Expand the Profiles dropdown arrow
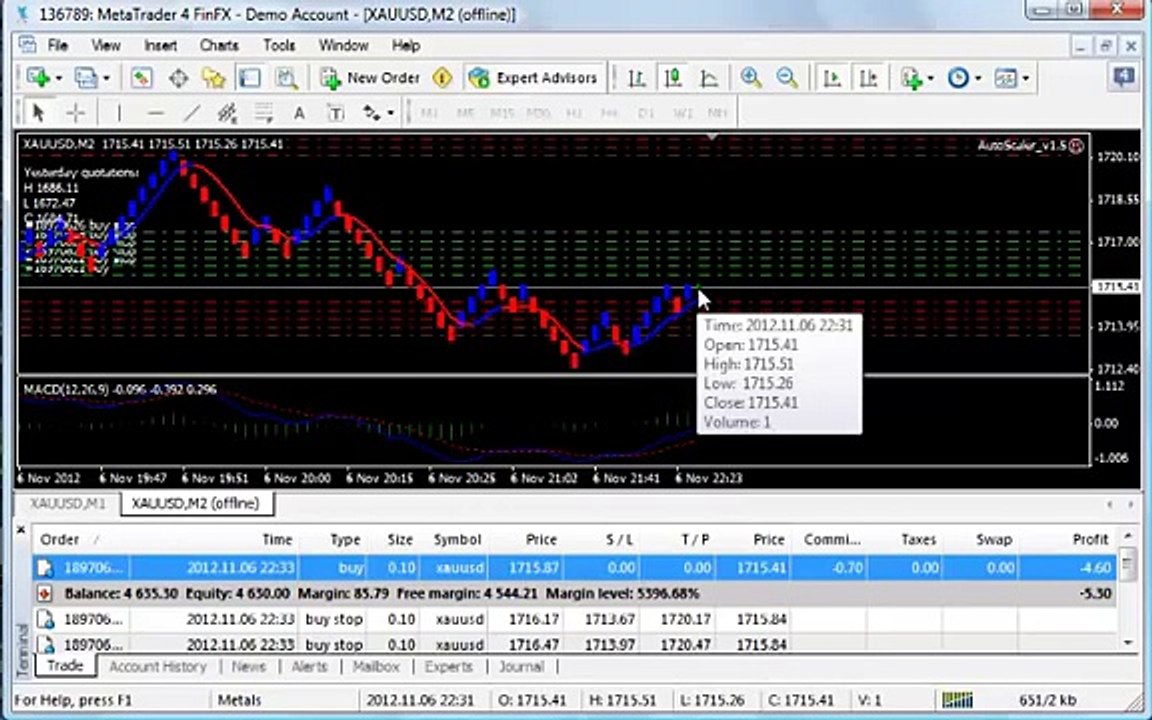1152x720 pixels. point(107,78)
